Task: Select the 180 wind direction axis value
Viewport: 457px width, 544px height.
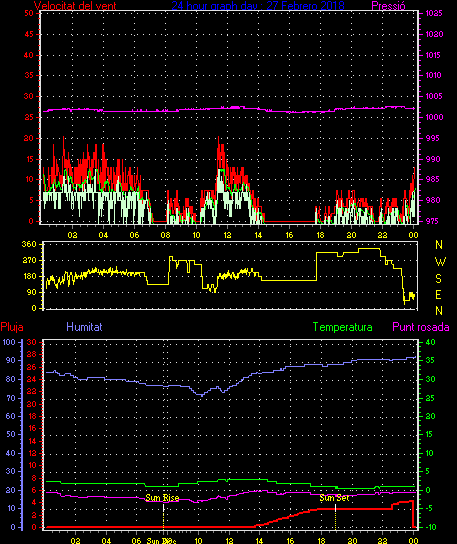Action: coord(29,276)
